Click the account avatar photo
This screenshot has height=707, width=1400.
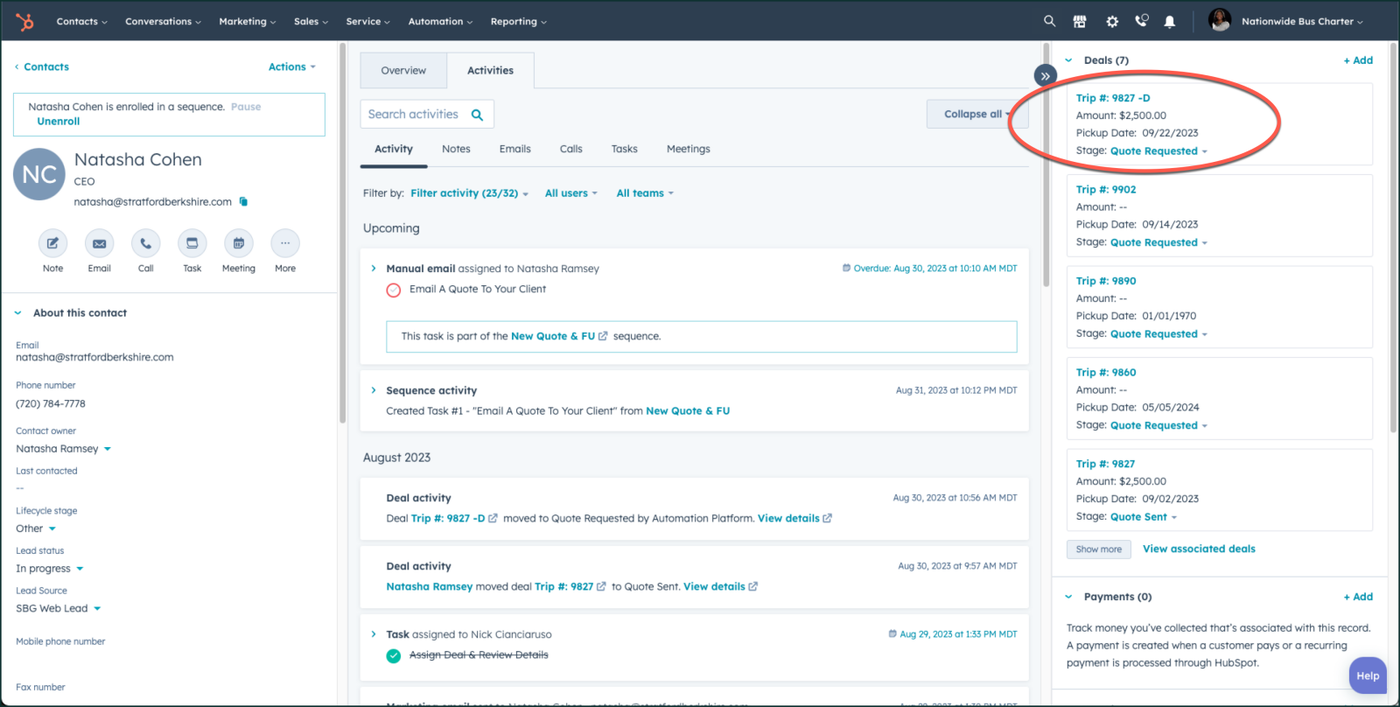(x=1219, y=21)
